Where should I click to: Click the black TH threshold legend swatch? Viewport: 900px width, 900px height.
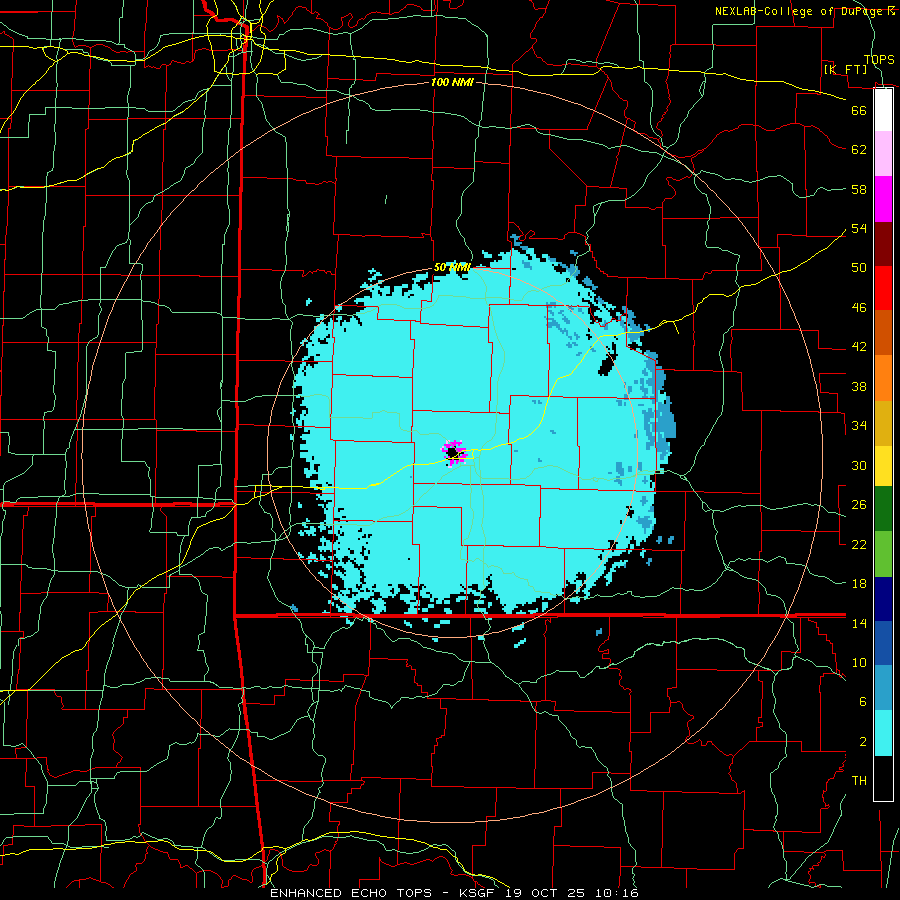coord(883,778)
